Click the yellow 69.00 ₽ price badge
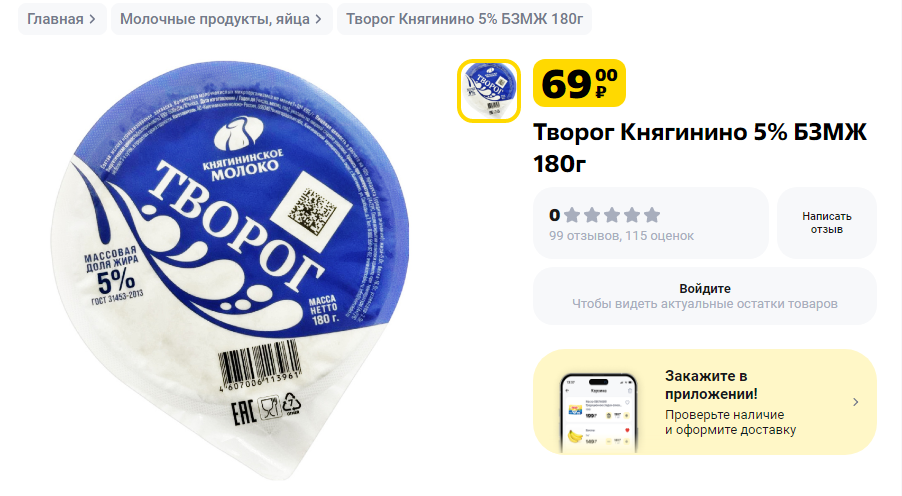The height and width of the screenshot is (496, 902). click(x=579, y=83)
